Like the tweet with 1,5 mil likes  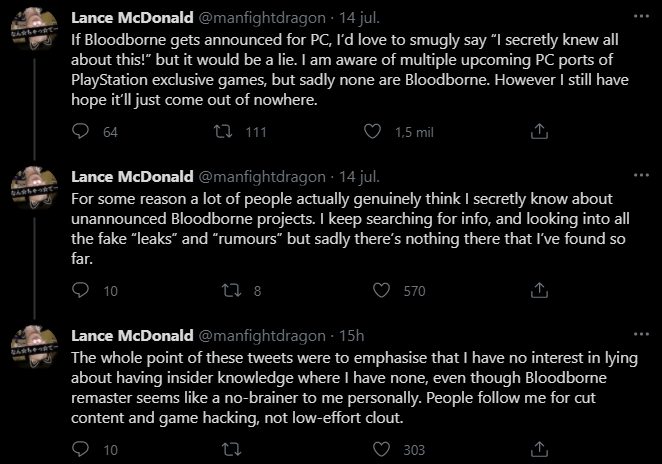(373, 132)
